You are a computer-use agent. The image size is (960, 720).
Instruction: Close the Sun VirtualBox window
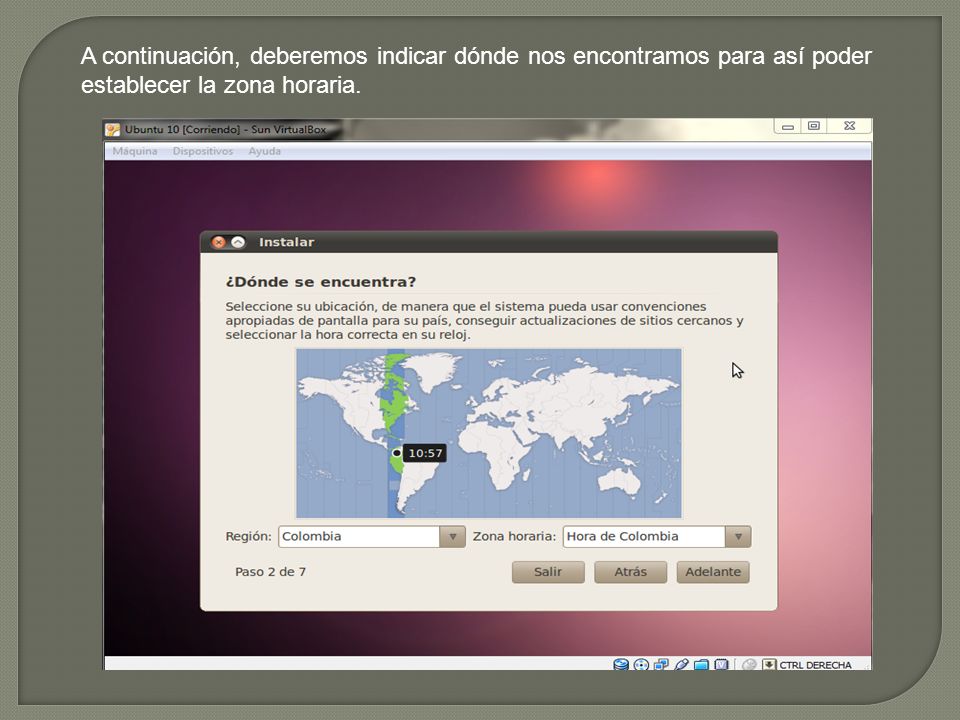(849, 126)
